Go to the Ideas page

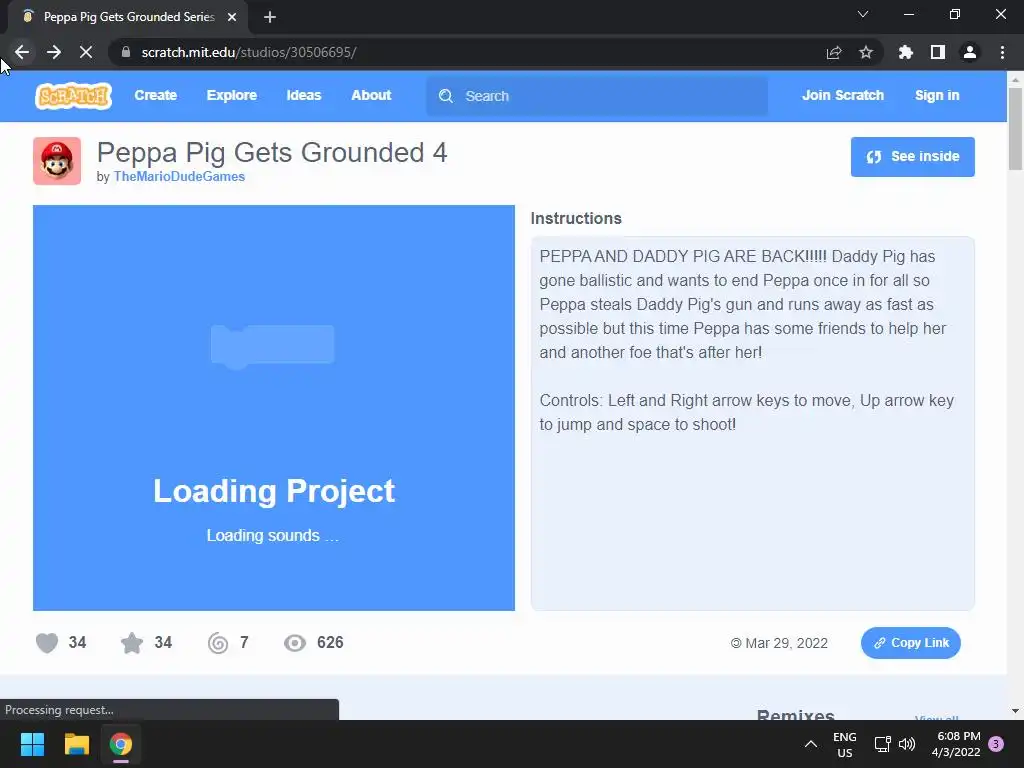304,95
